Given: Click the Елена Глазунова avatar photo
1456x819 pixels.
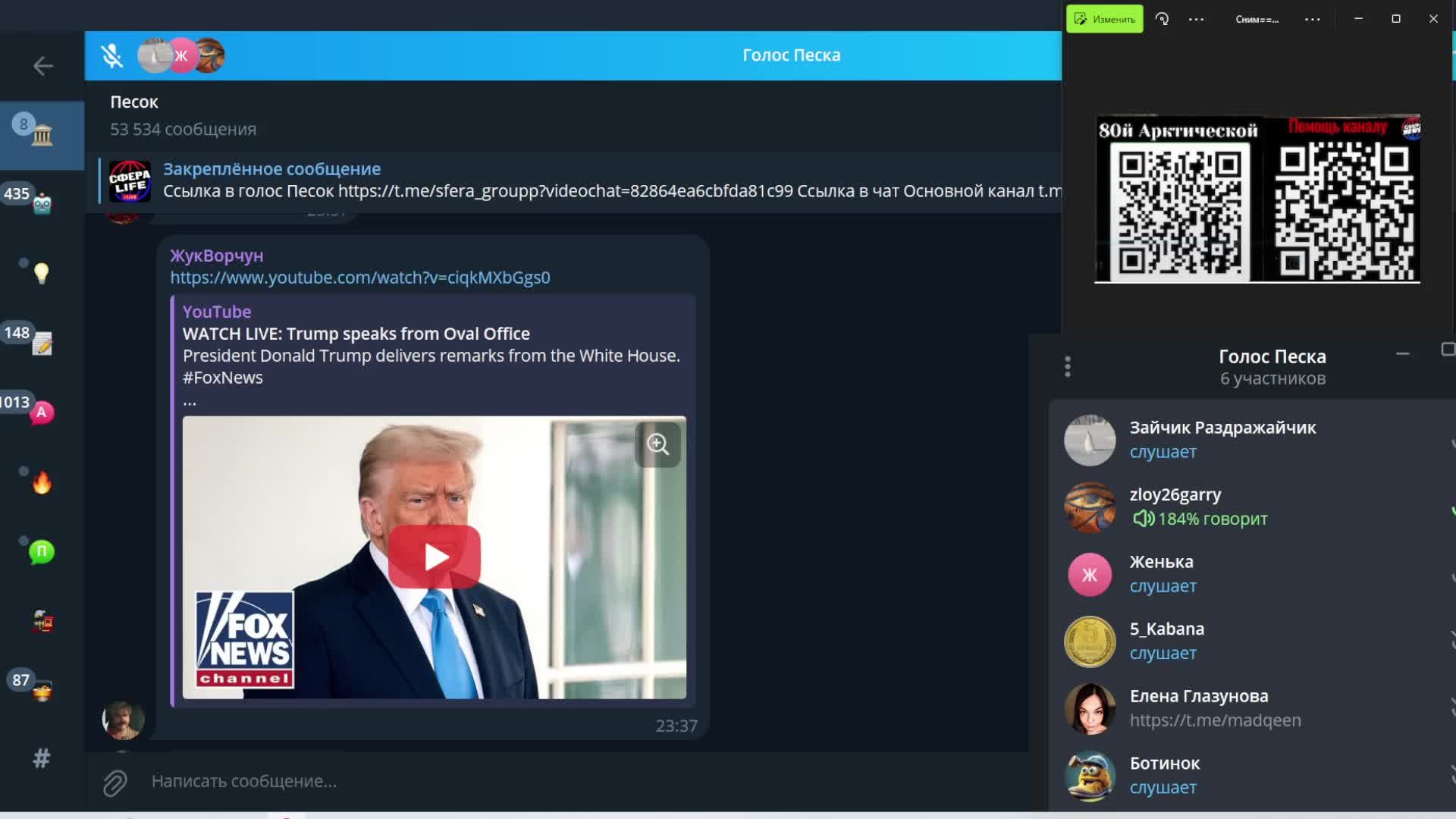Looking at the screenshot, I should point(1090,708).
